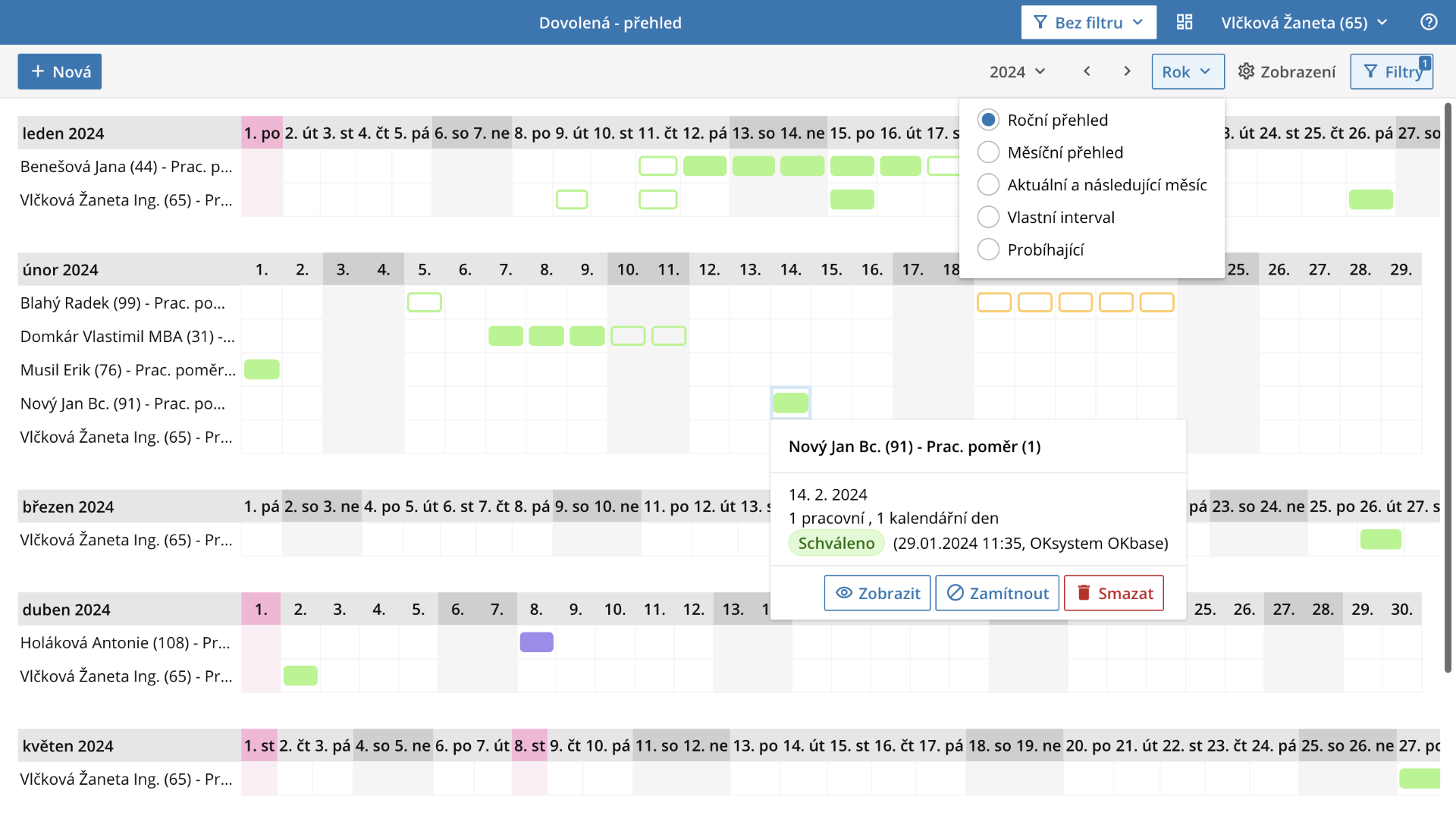
Task: Open the Filtry filter panel
Action: tap(1392, 71)
